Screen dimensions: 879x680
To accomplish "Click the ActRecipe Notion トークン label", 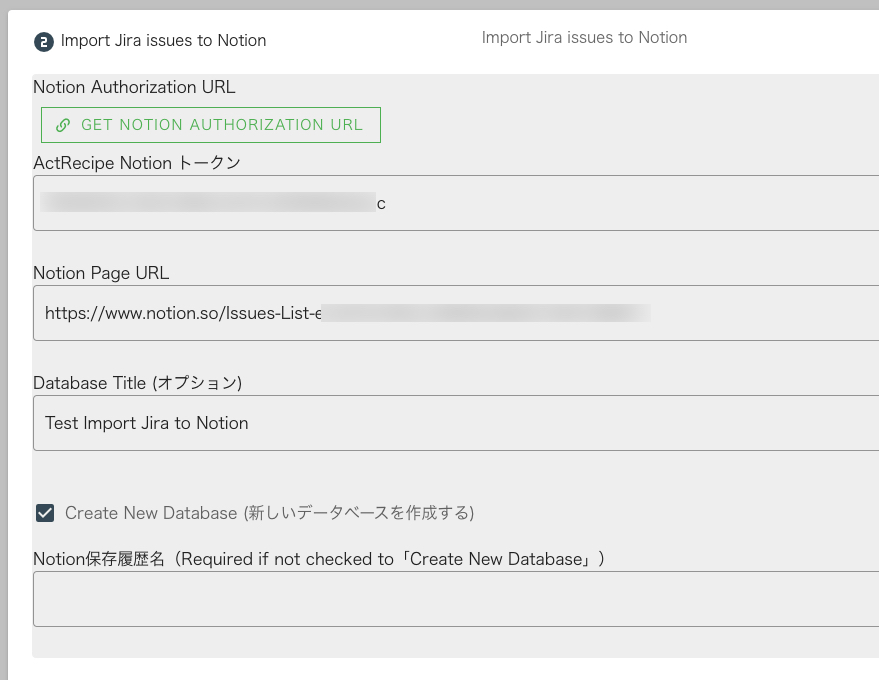I will click(137, 163).
